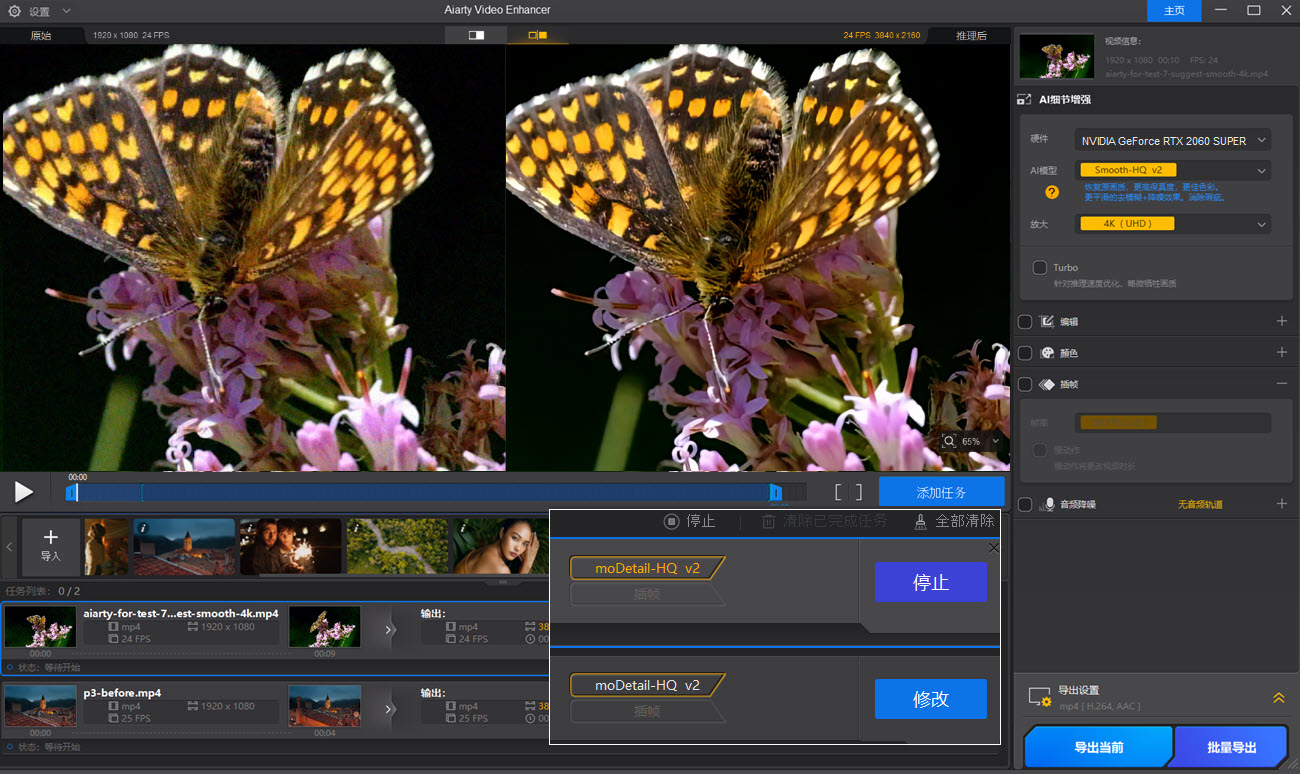
Task: Click the 停止 button for the running task
Action: click(x=931, y=582)
